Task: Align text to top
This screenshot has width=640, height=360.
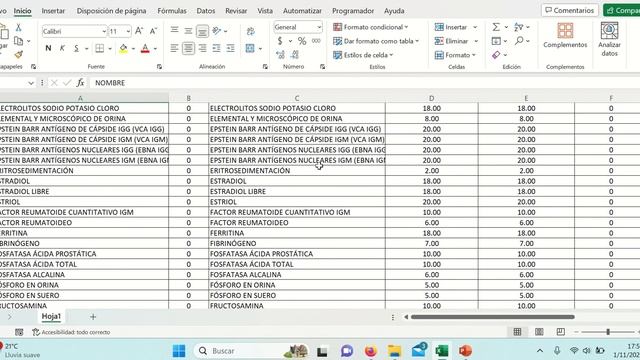Action: (174, 31)
